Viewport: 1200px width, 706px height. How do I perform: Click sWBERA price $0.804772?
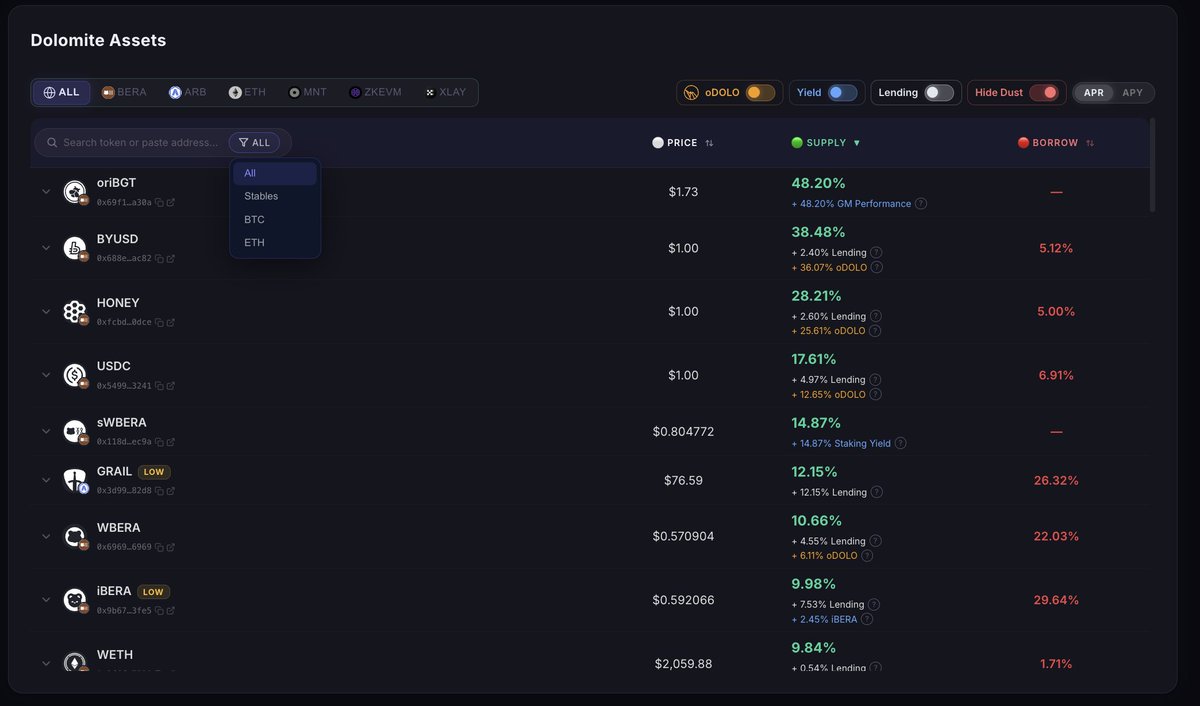(683, 432)
